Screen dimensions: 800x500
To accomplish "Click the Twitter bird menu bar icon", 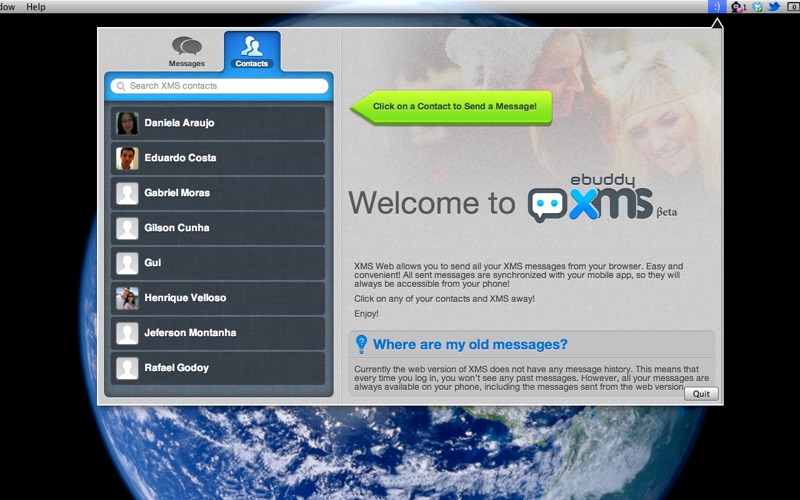I will point(774,7).
